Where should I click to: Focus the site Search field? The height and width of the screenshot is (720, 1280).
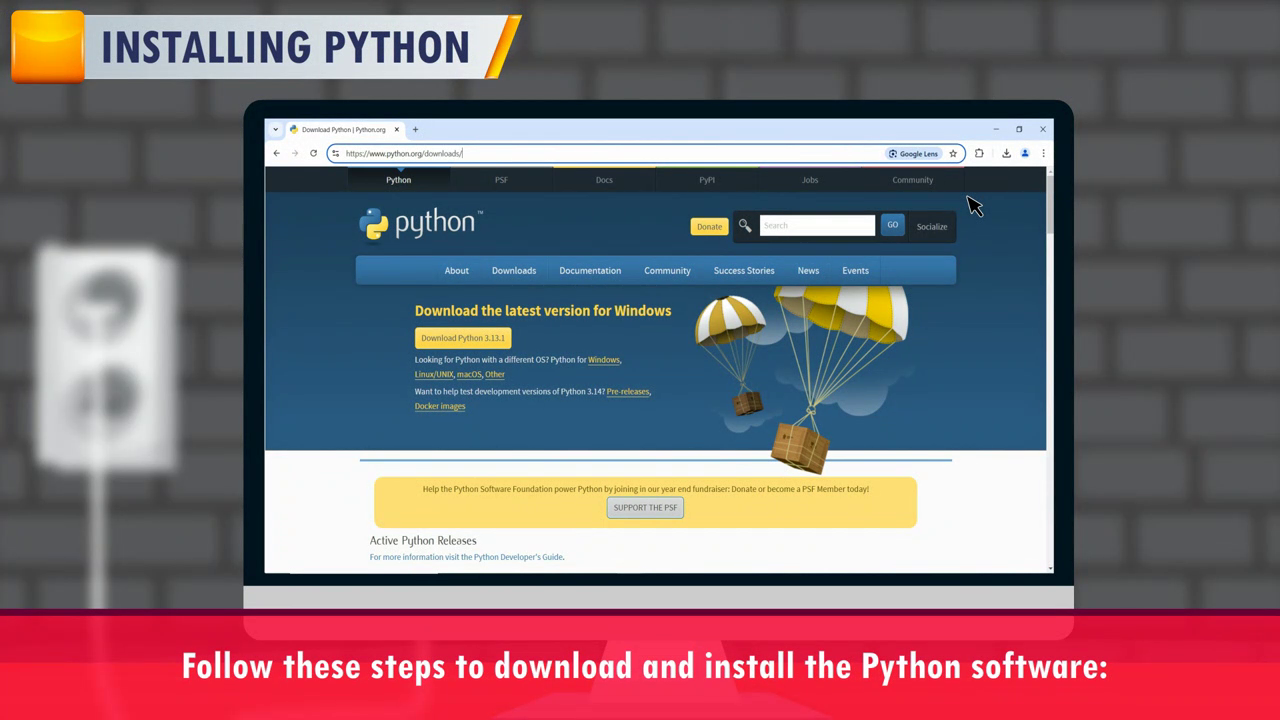pos(817,226)
